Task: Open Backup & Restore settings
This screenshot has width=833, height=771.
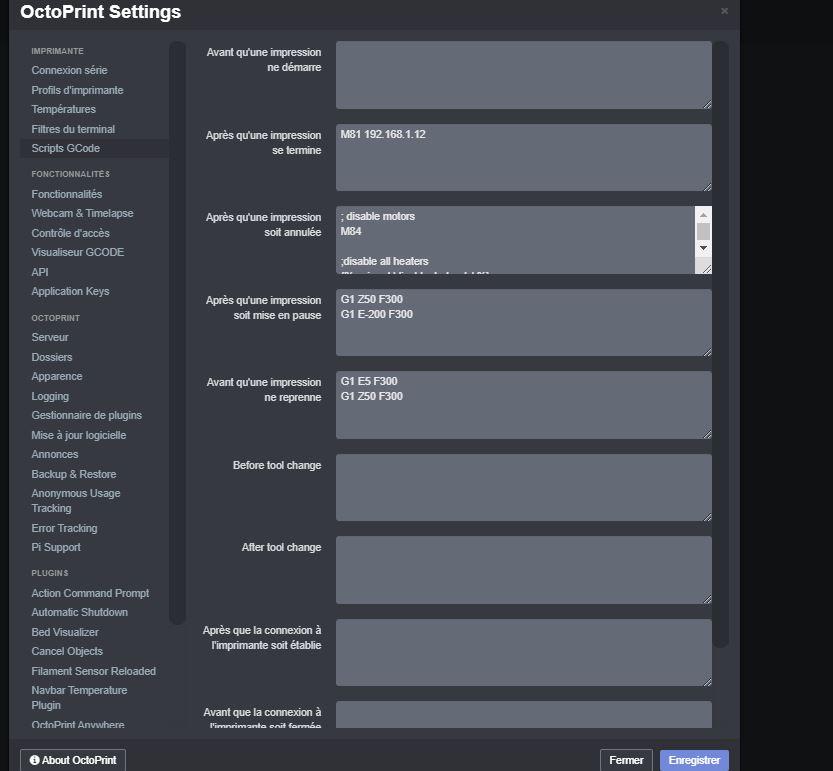Action: click(x=74, y=474)
